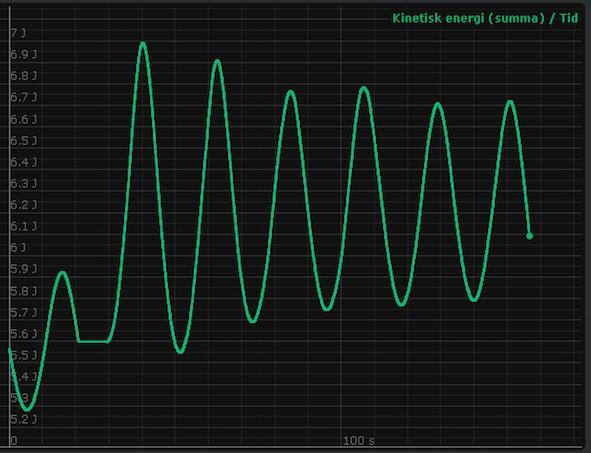
Task: Click the first small peak near 5.9 J
Action: (x=62, y=273)
